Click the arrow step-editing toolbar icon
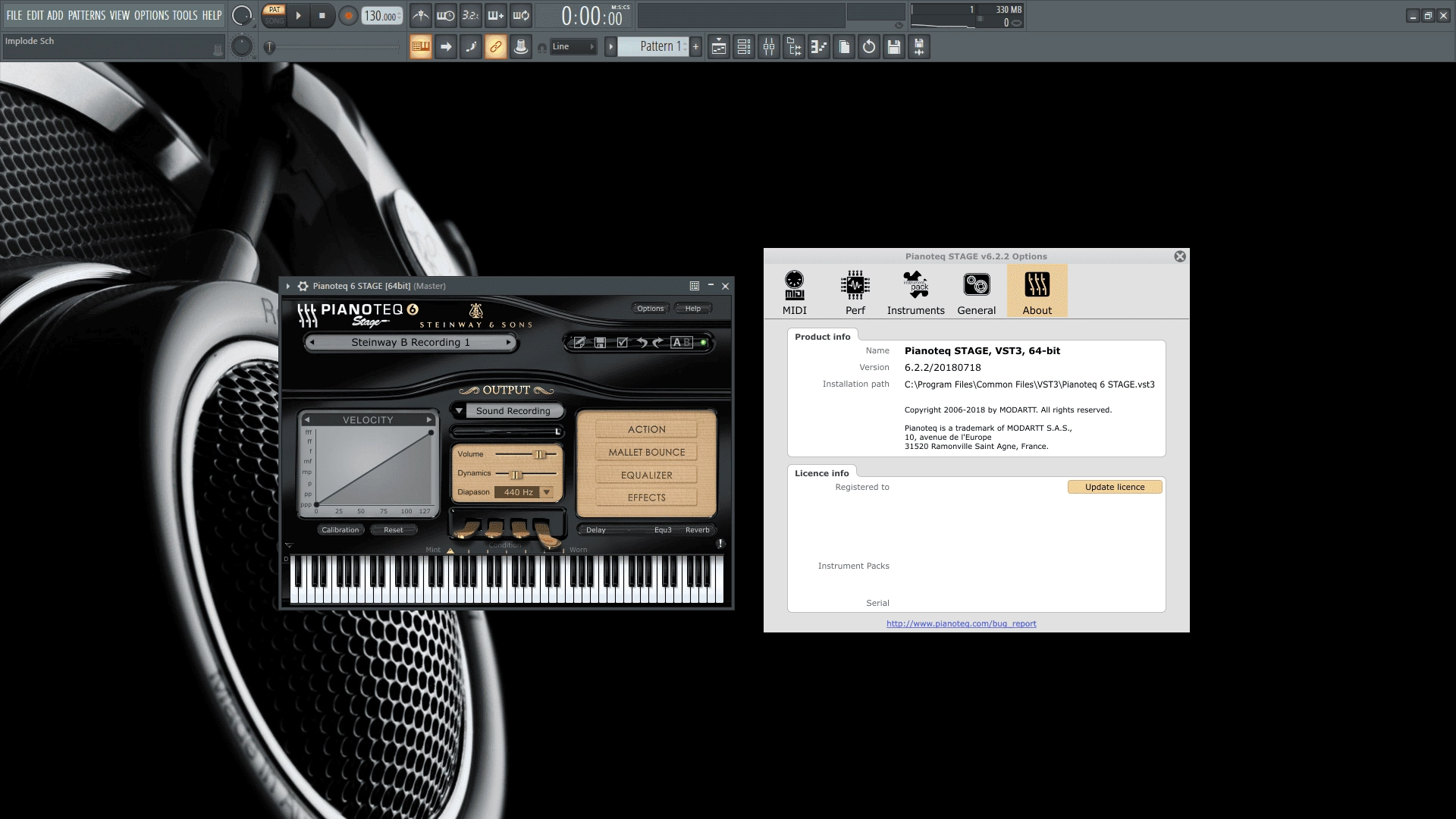The width and height of the screenshot is (1456, 819). (x=445, y=47)
